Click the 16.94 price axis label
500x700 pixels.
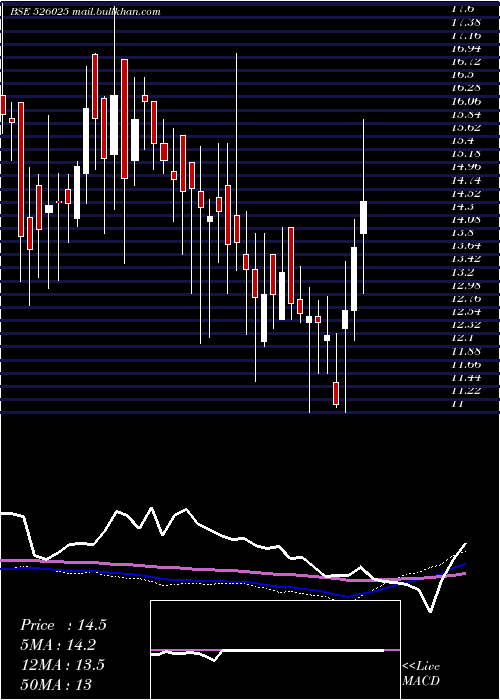466,48
